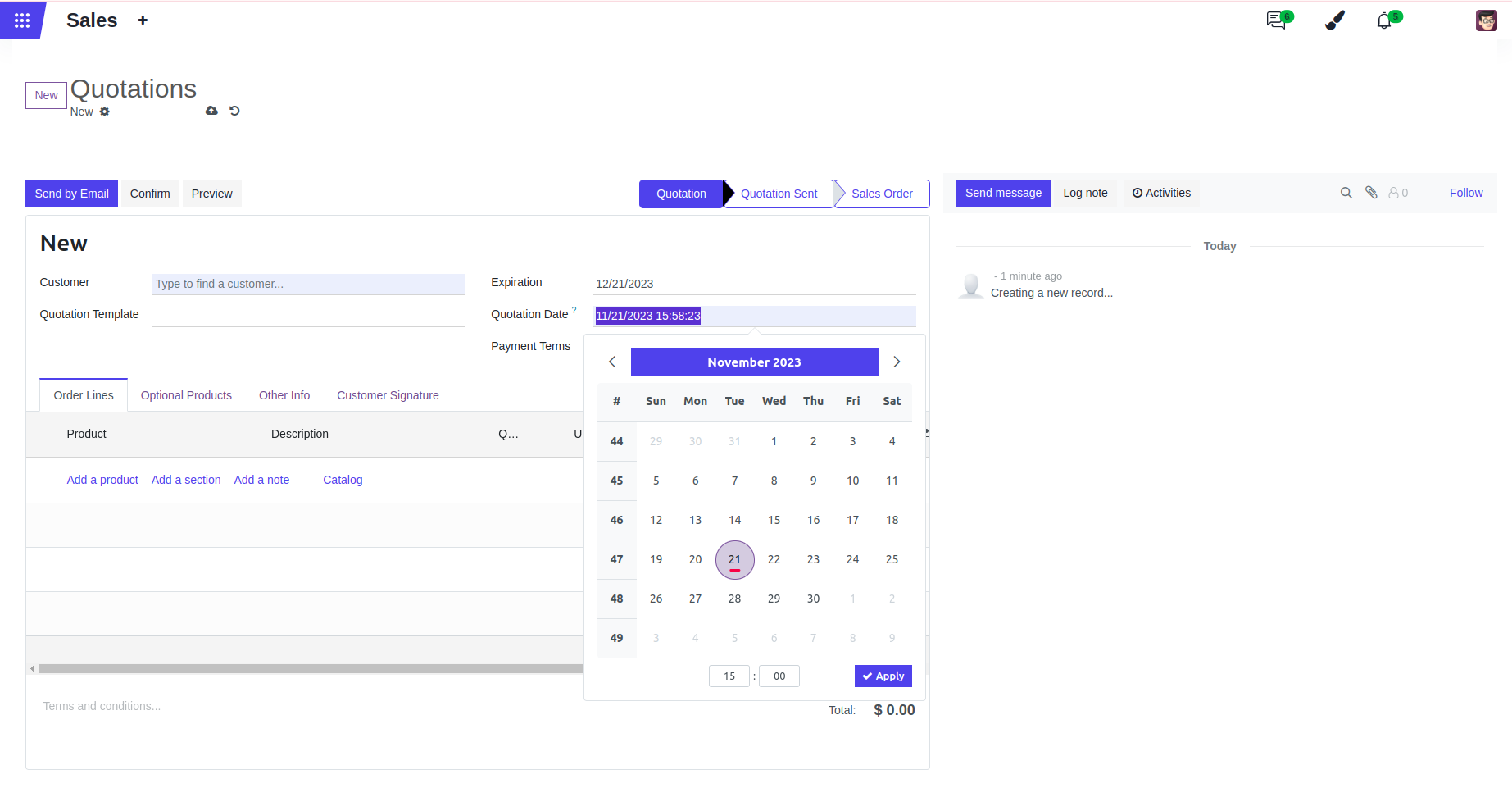The width and height of the screenshot is (1512, 788).
Task: Open the discuss messages icon
Action: [x=1276, y=20]
